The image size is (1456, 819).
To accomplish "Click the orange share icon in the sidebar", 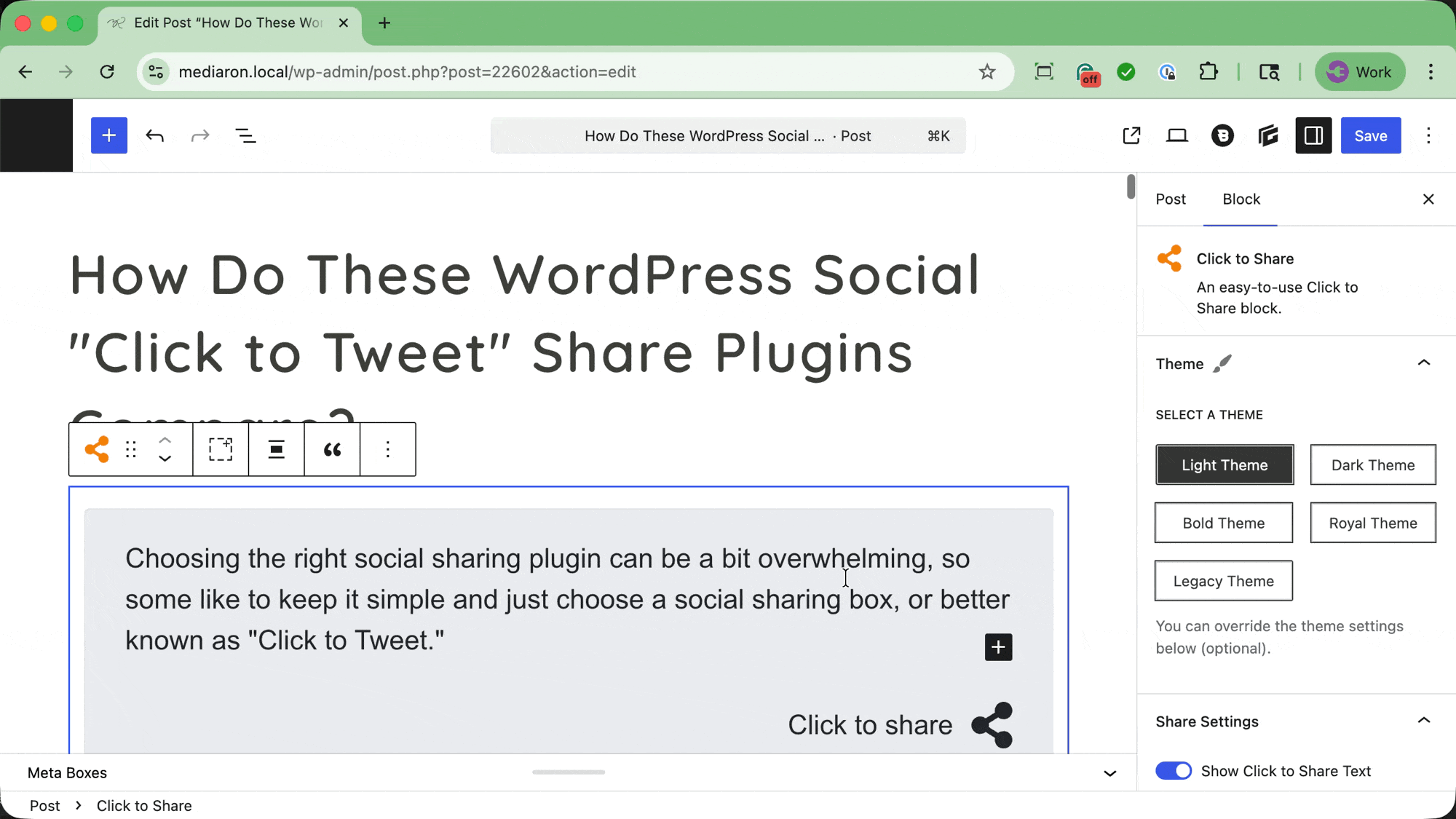I will 1169,258.
